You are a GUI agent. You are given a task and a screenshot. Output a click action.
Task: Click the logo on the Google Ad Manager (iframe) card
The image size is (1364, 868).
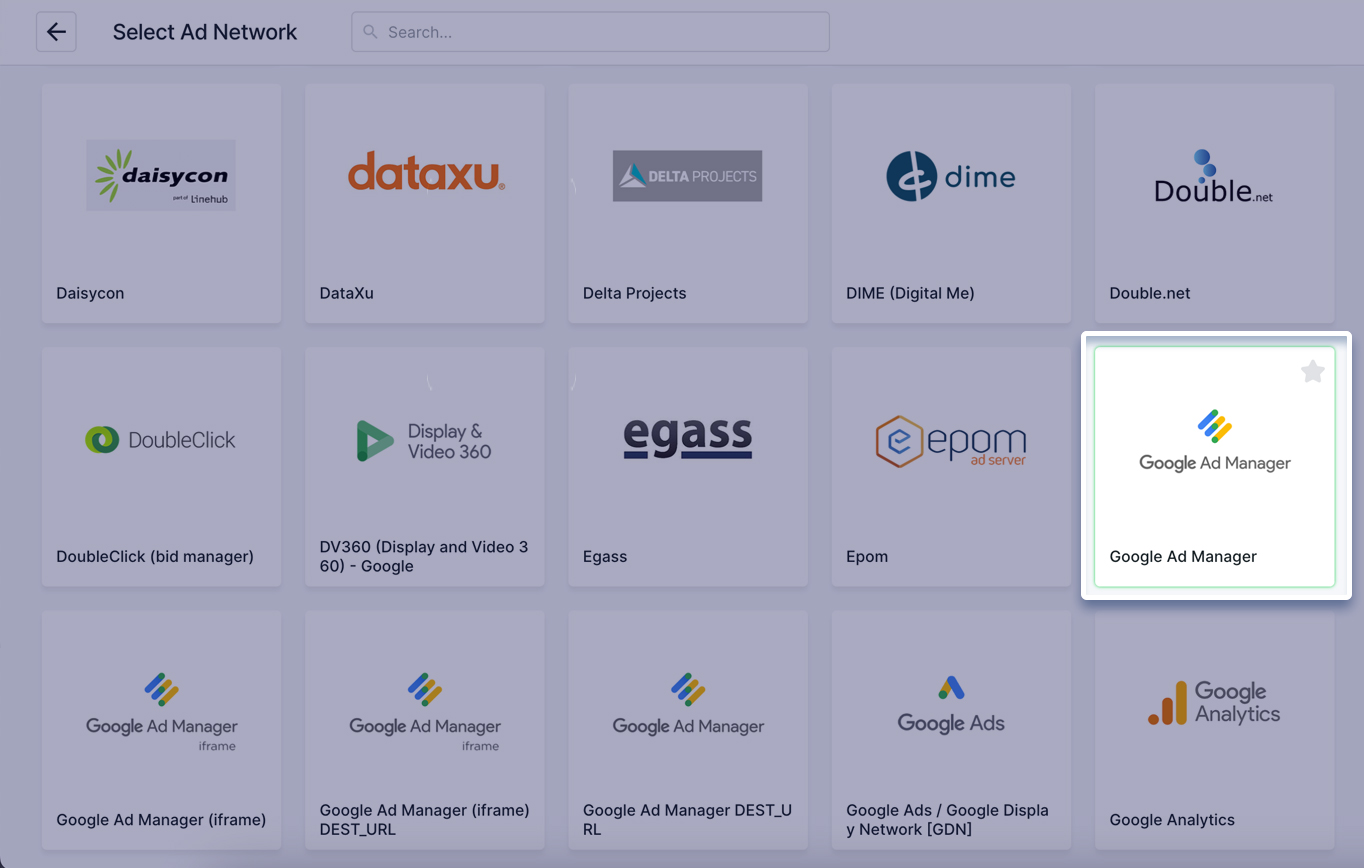(x=162, y=712)
